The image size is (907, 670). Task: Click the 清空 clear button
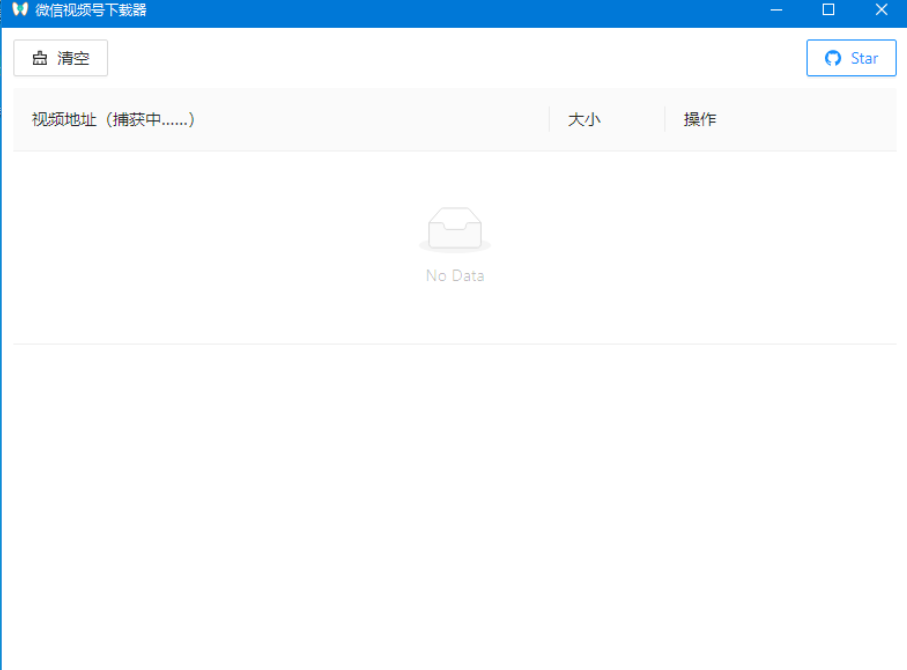[61, 58]
